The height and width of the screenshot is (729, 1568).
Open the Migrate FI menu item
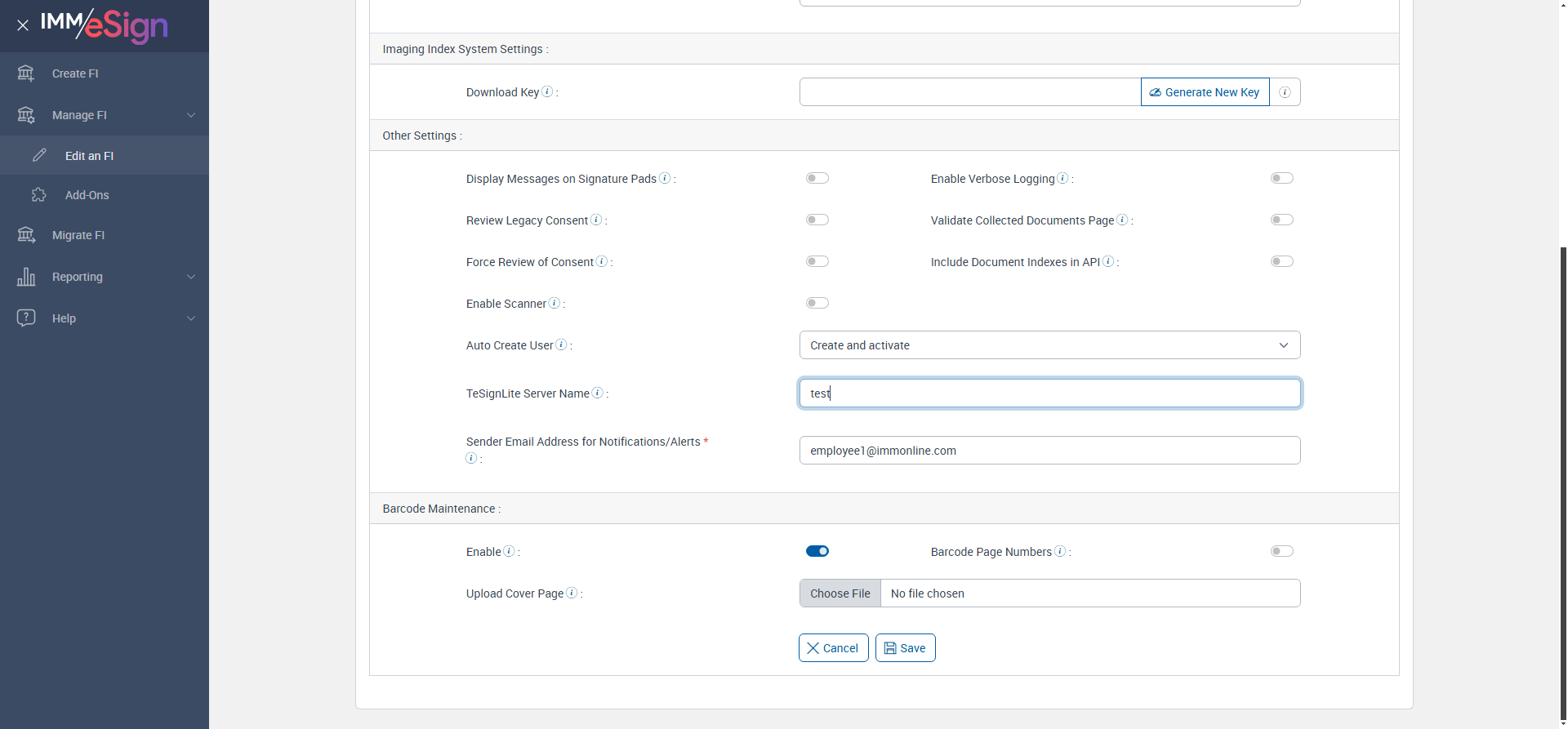tap(78, 235)
